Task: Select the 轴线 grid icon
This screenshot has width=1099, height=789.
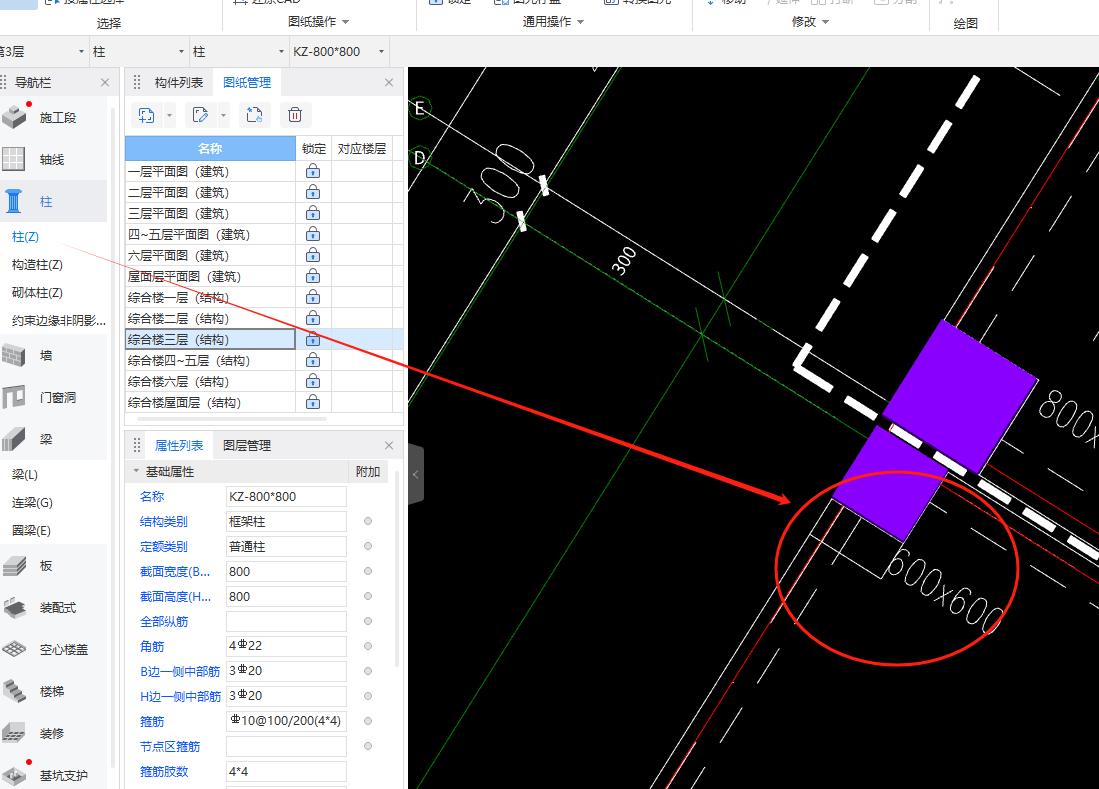Action: pos(14,159)
